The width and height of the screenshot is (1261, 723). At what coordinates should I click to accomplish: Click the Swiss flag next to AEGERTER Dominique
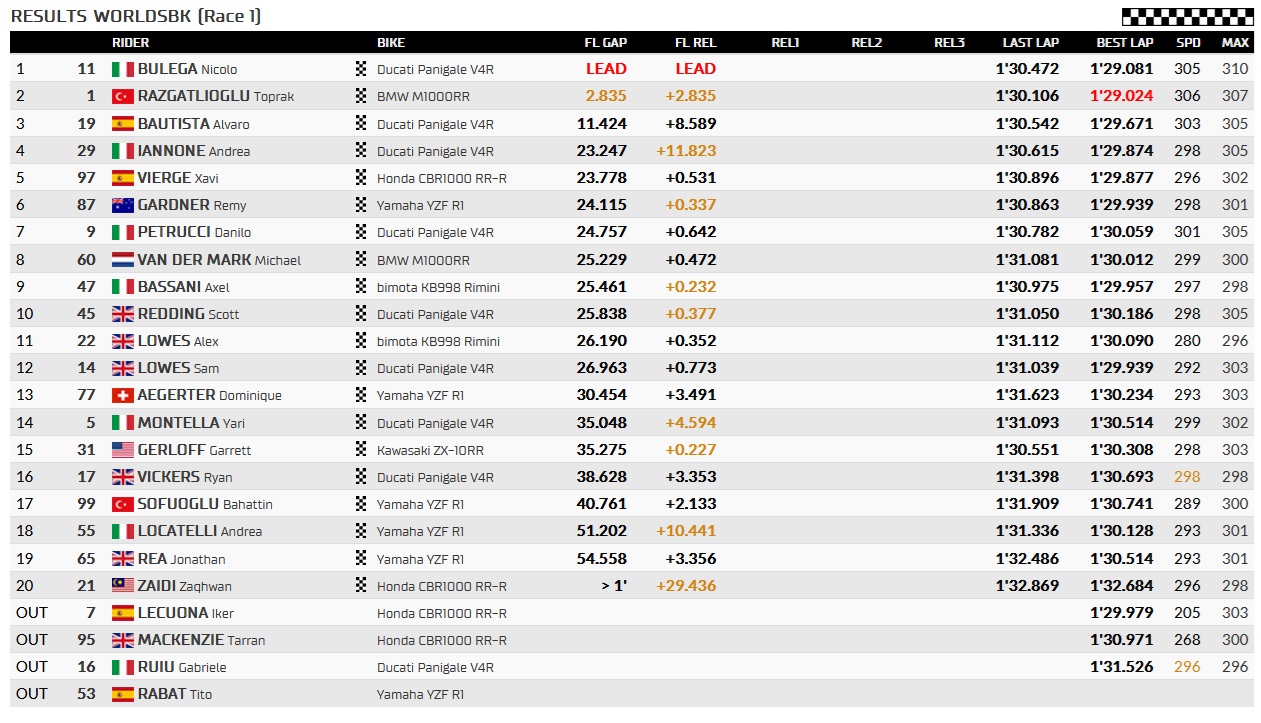click(x=122, y=395)
